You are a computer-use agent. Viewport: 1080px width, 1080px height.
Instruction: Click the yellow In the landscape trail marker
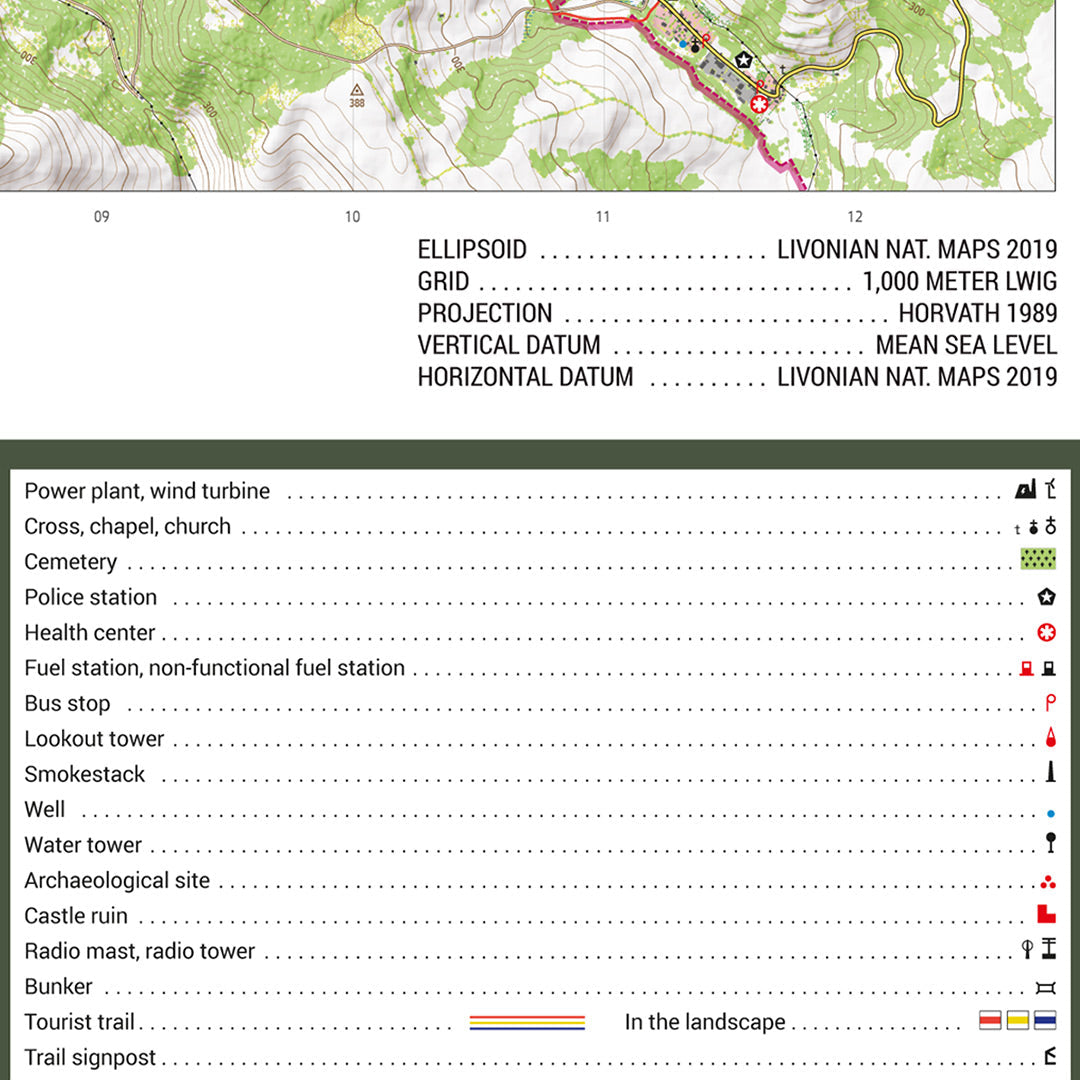point(1018,1022)
